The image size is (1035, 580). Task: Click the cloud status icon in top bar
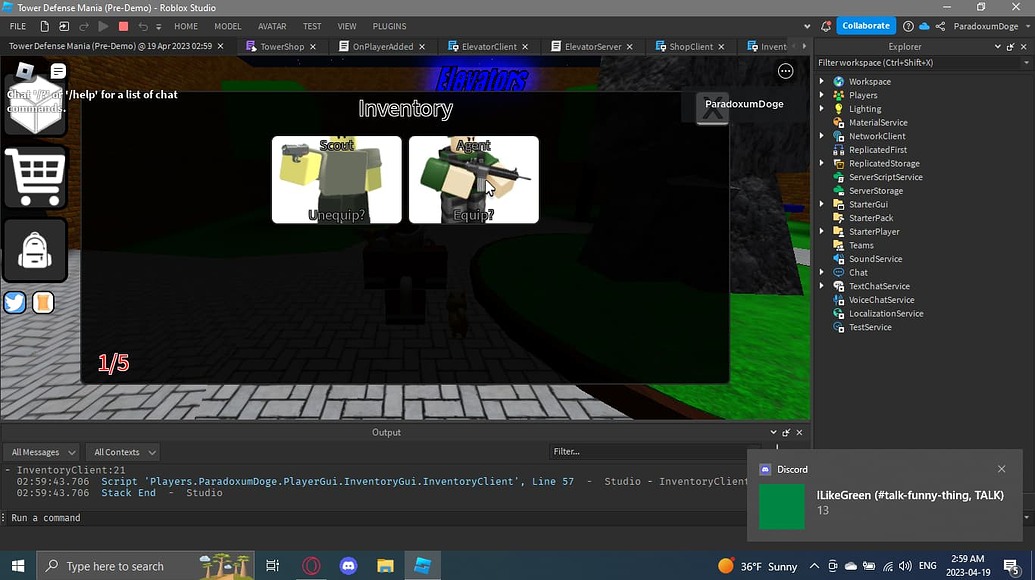click(924, 26)
